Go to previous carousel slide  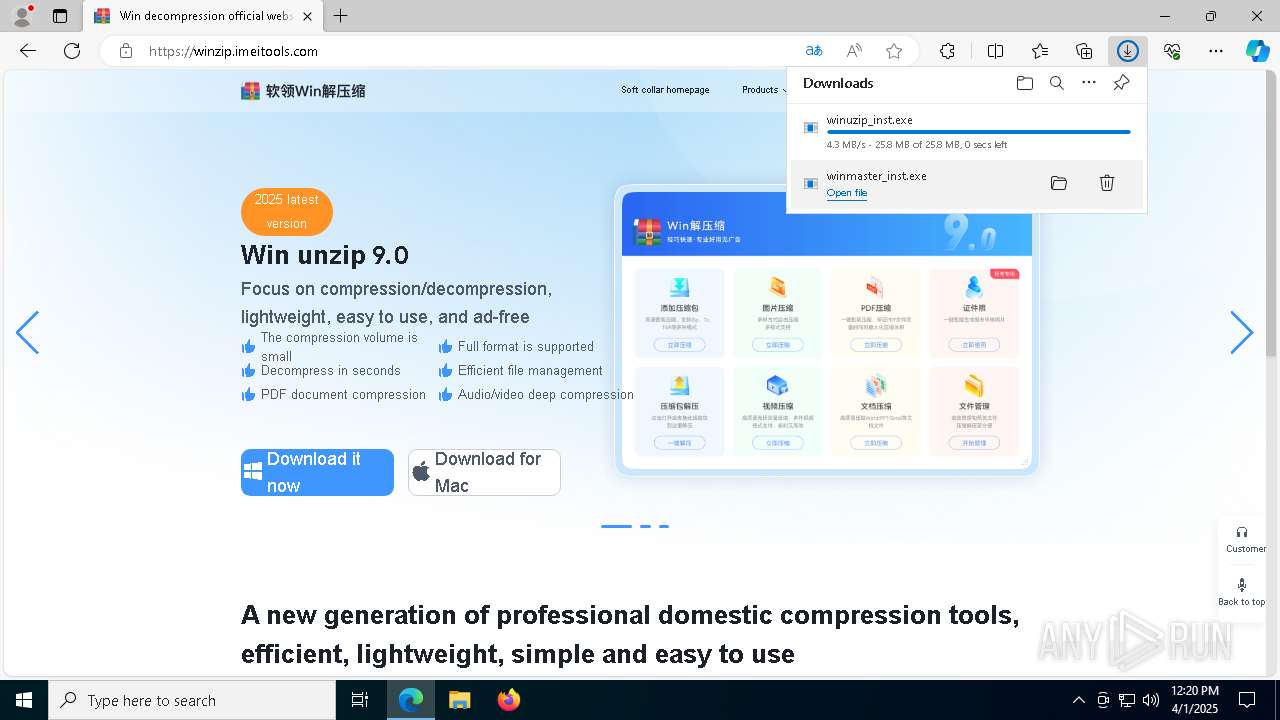tap(27, 332)
